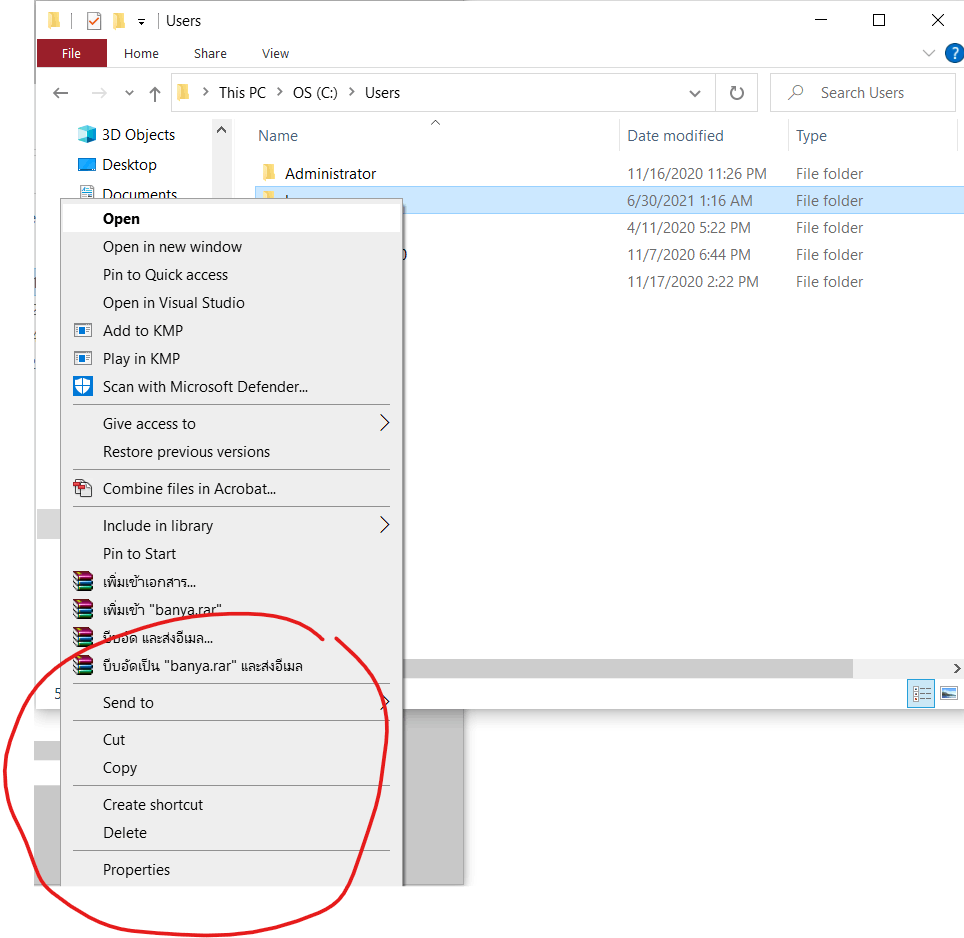Choose Create shortcut
Viewport: 964px width, 938px height.
[232, 805]
